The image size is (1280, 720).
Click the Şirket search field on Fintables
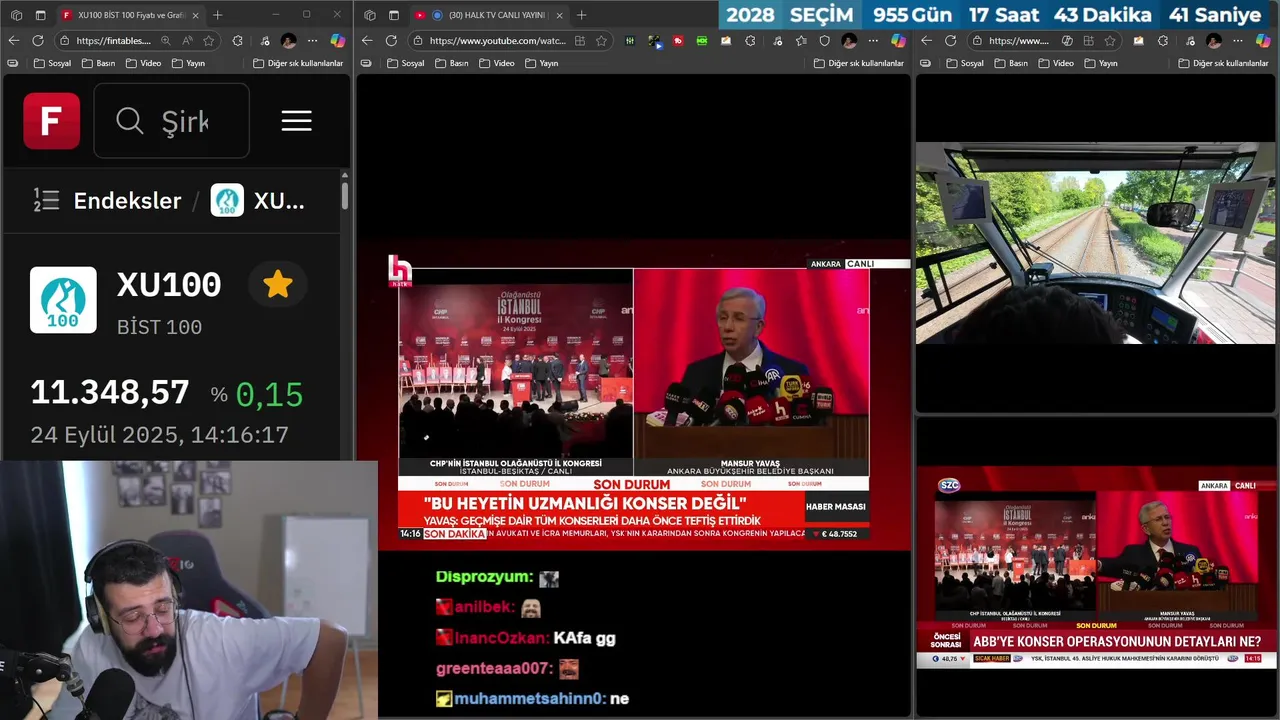[x=171, y=121]
